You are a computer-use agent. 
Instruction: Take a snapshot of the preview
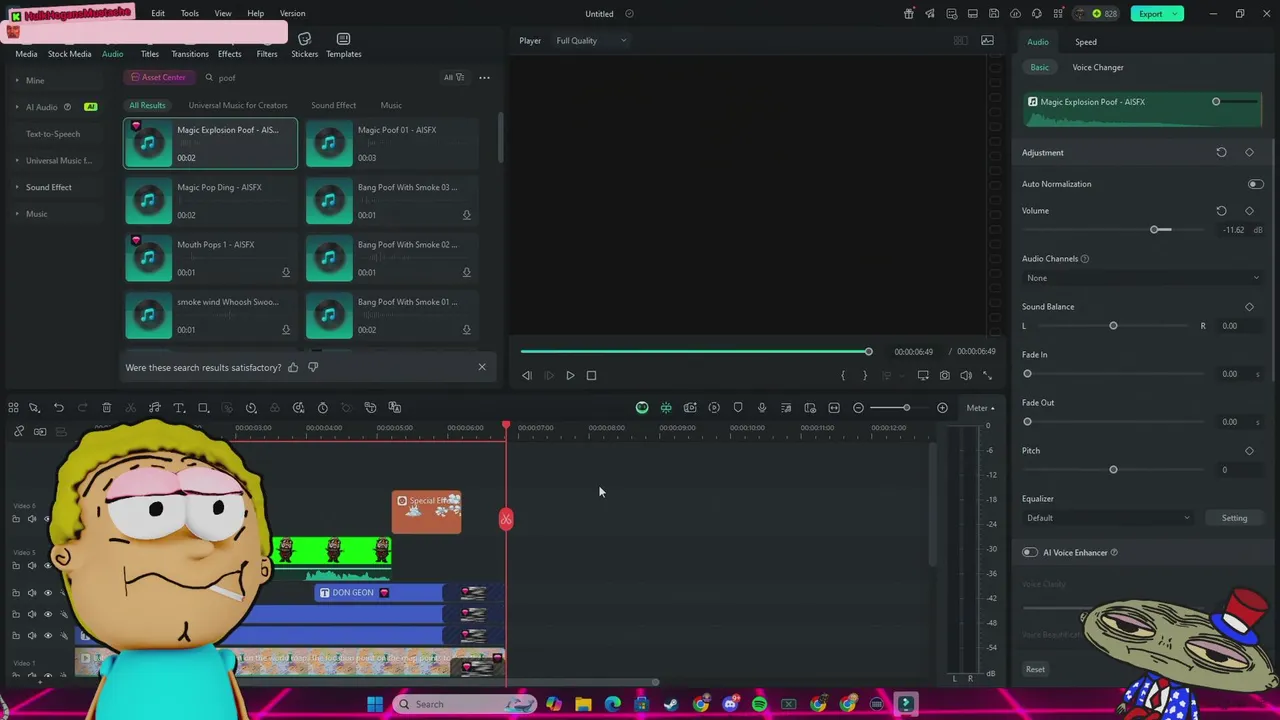(944, 375)
